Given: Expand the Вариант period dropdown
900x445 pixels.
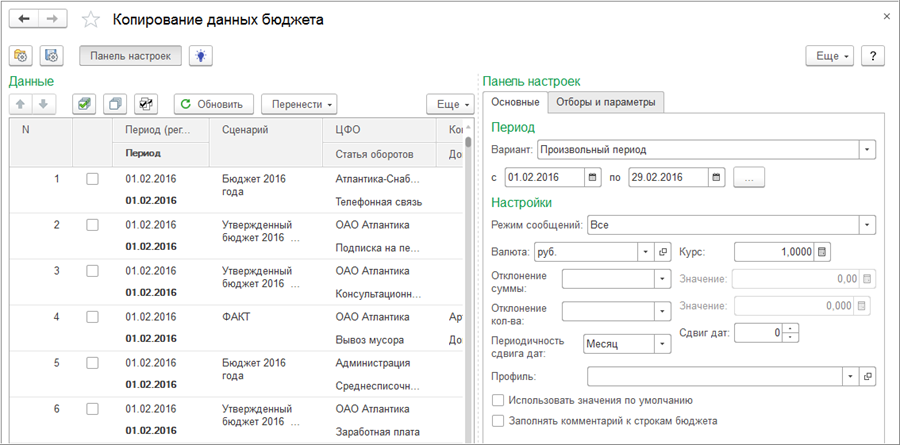Looking at the screenshot, I should click(x=867, y=149).
